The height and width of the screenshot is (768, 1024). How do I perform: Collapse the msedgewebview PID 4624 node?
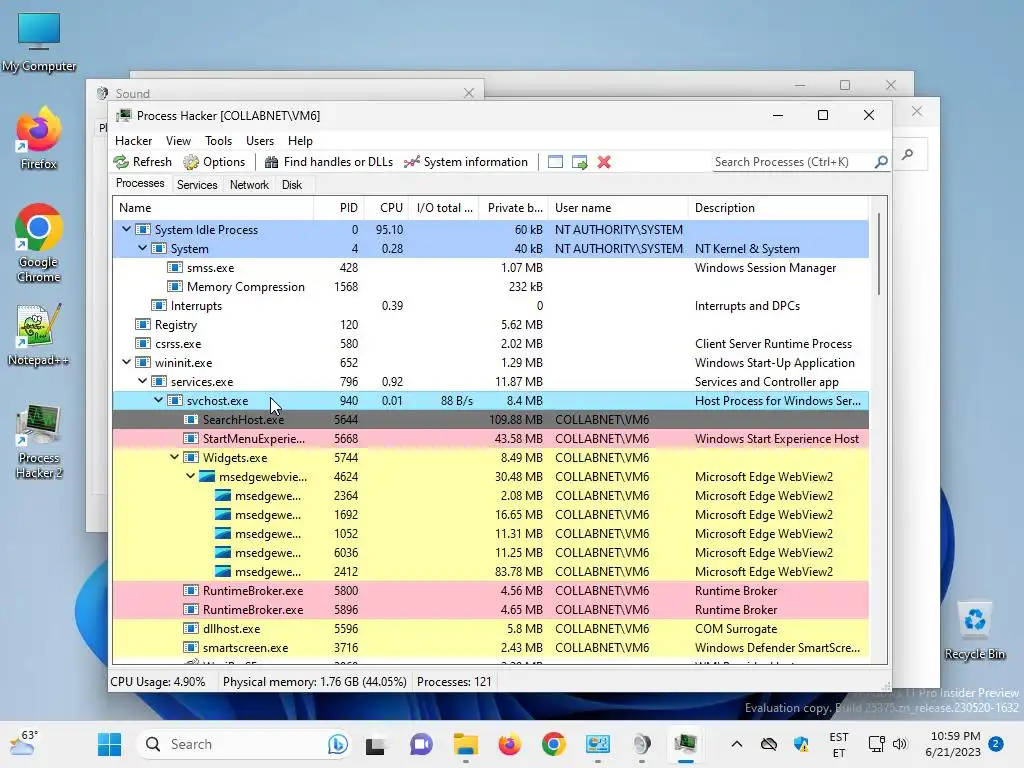click(x=191, y=476)
